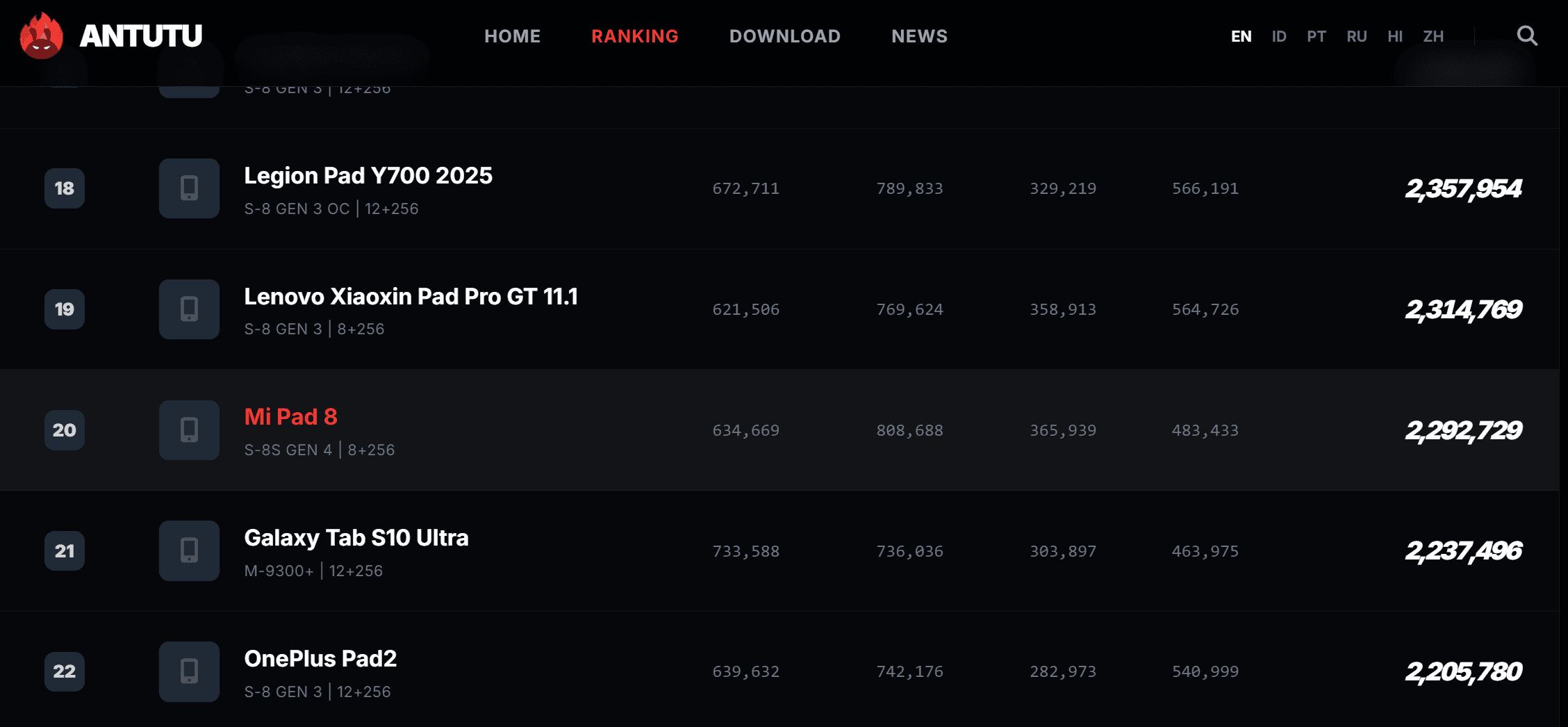Open the Mi Pad 8 entry

(x=291, y=417)
